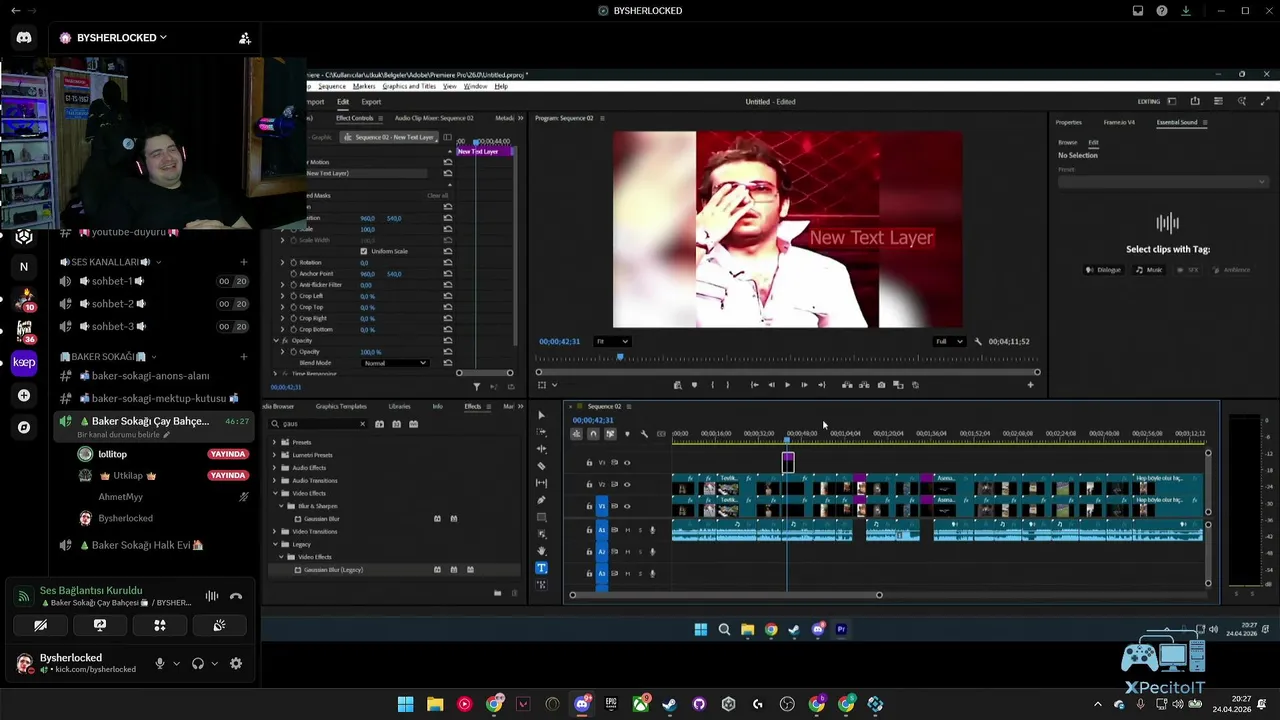This screenshot has height=720, width=1280.
Task: Open Frame.io V4 panel tab
Action: click(x=1119, y=123)
